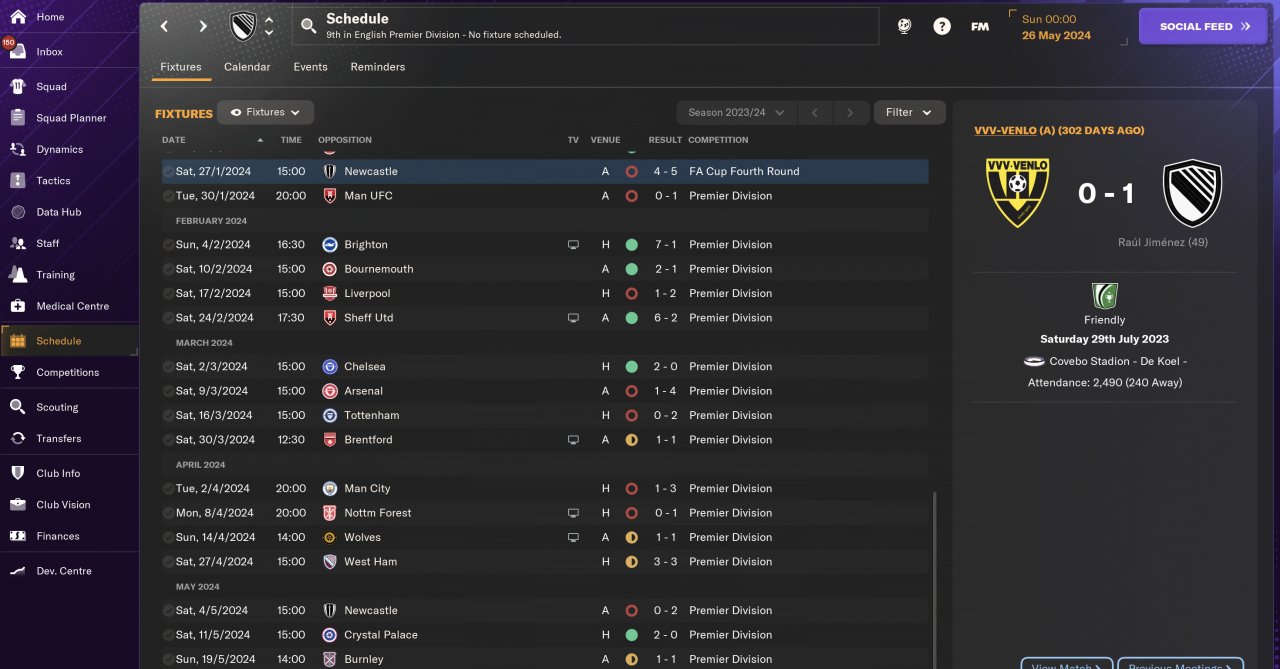Go to the Scouting section icon
The width and height of the screenshot is (1280, 669).
[17, 407]
